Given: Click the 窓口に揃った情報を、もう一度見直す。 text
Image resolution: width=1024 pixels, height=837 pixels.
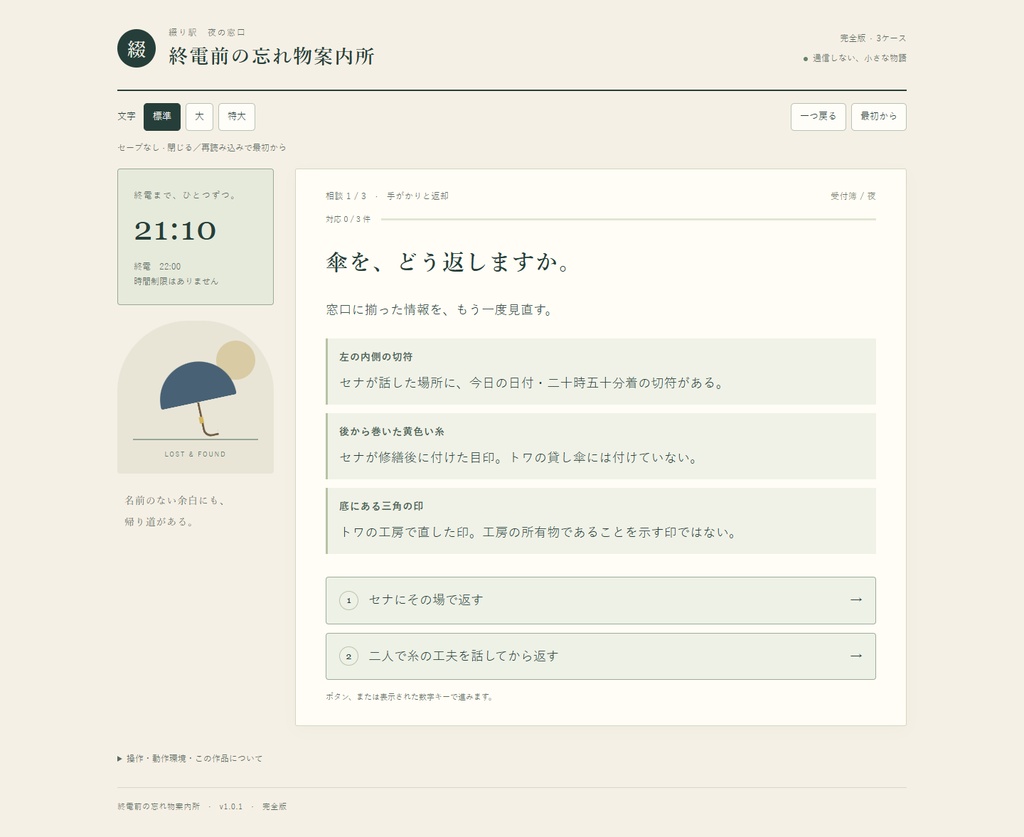Looking at the screenshot, I should point(440,309).
